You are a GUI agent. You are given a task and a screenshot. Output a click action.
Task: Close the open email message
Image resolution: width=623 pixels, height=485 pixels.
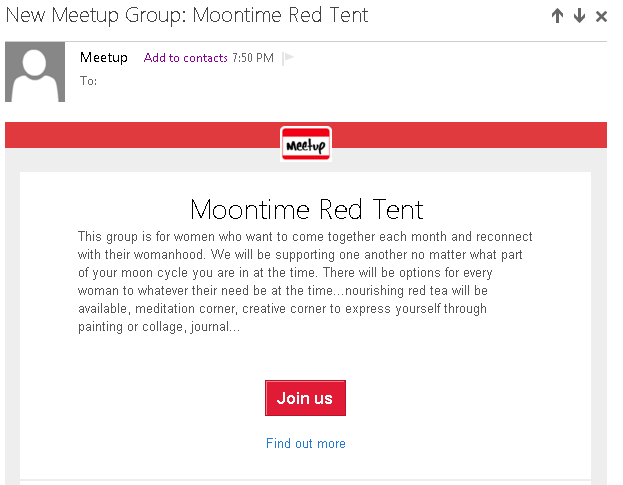(601, 16)
